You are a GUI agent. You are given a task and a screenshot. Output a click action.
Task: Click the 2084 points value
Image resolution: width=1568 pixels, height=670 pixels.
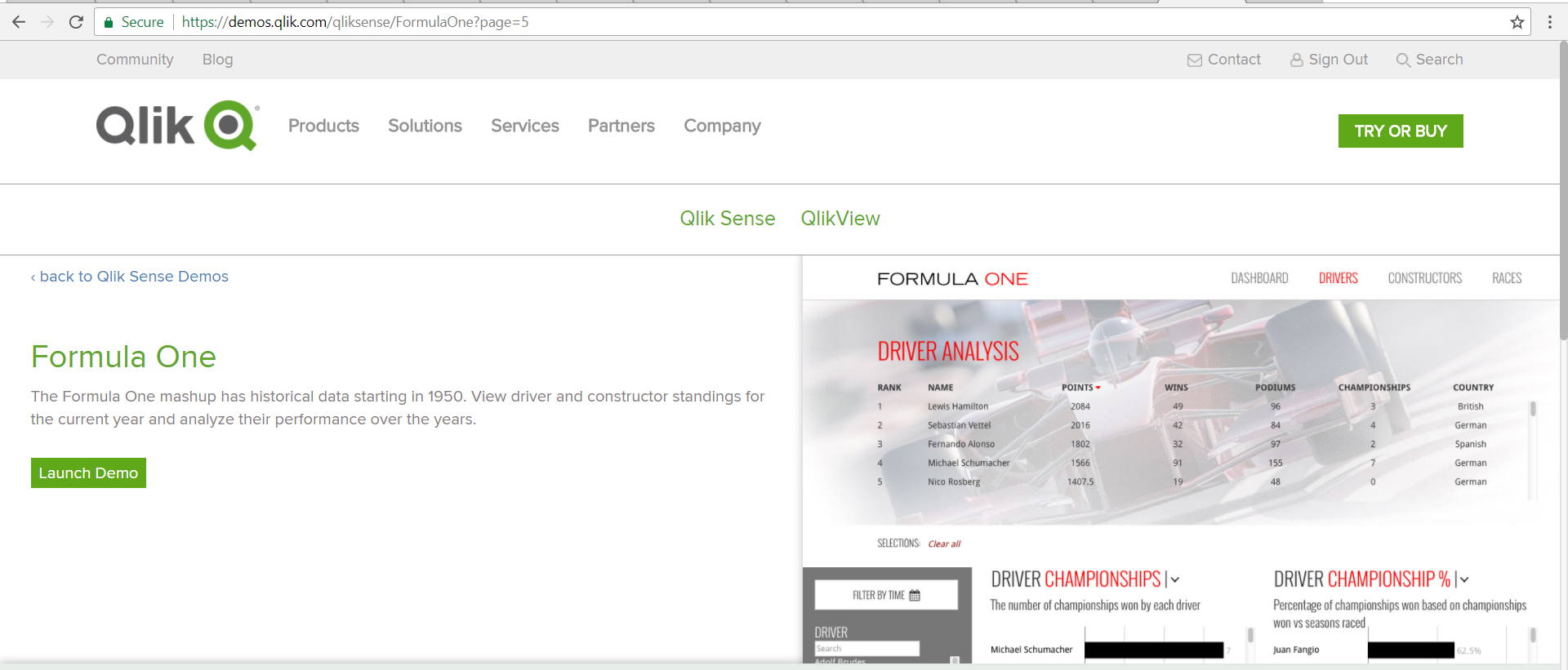[x=1080, y=406]
